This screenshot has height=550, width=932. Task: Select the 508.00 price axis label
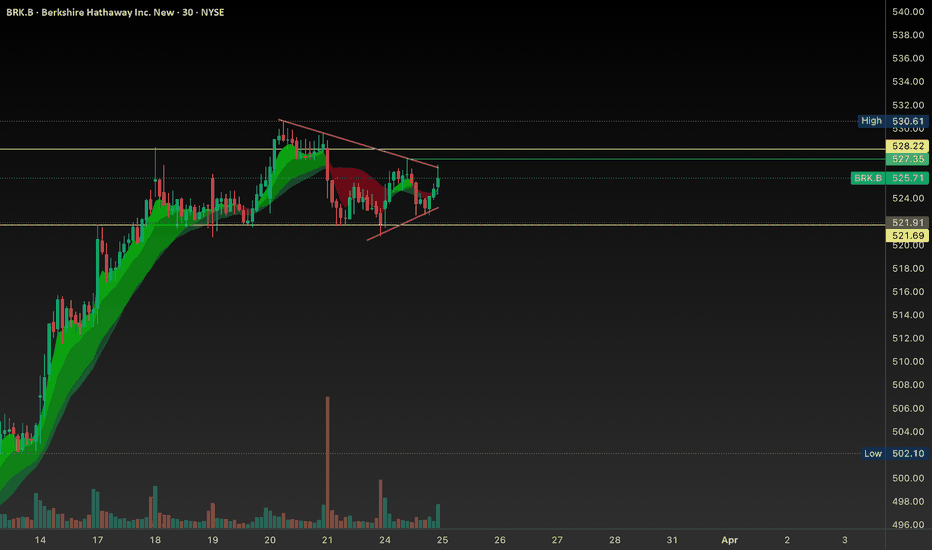coord(908,385)
